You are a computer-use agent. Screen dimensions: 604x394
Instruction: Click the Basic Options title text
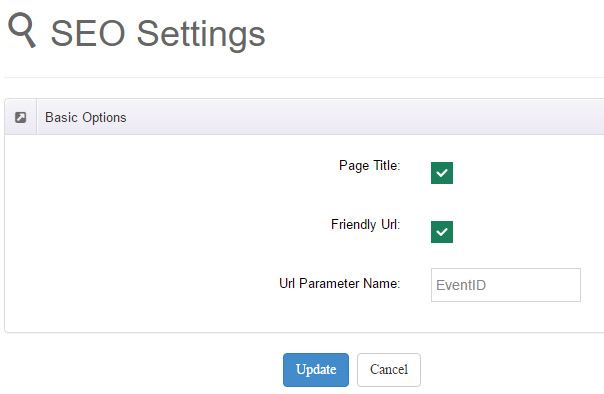tap(86, 117)
